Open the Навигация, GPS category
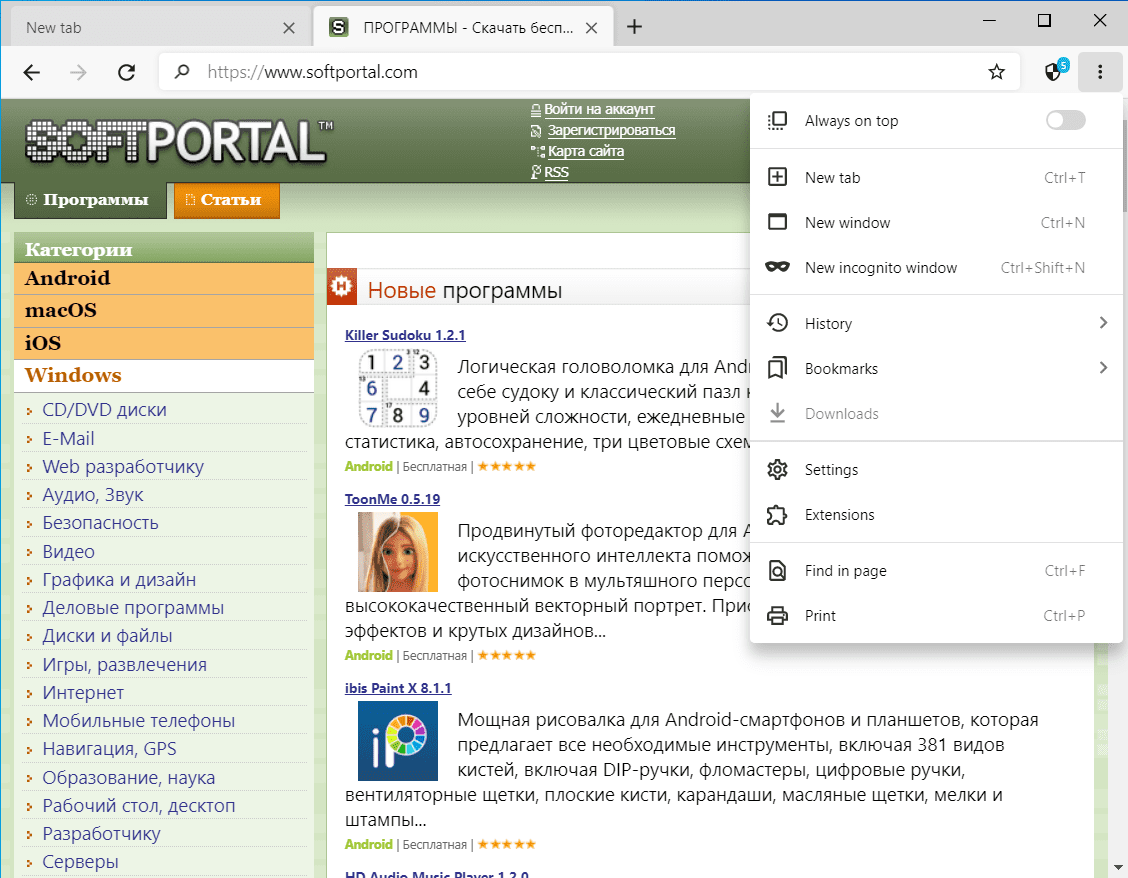 [109, 749]
